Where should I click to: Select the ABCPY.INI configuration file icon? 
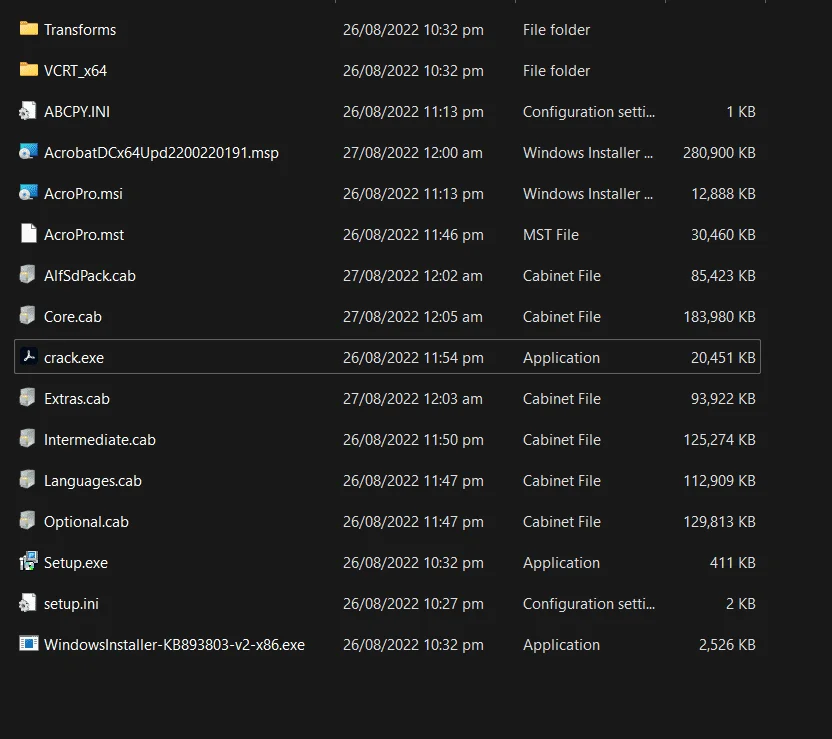(28, 111)
